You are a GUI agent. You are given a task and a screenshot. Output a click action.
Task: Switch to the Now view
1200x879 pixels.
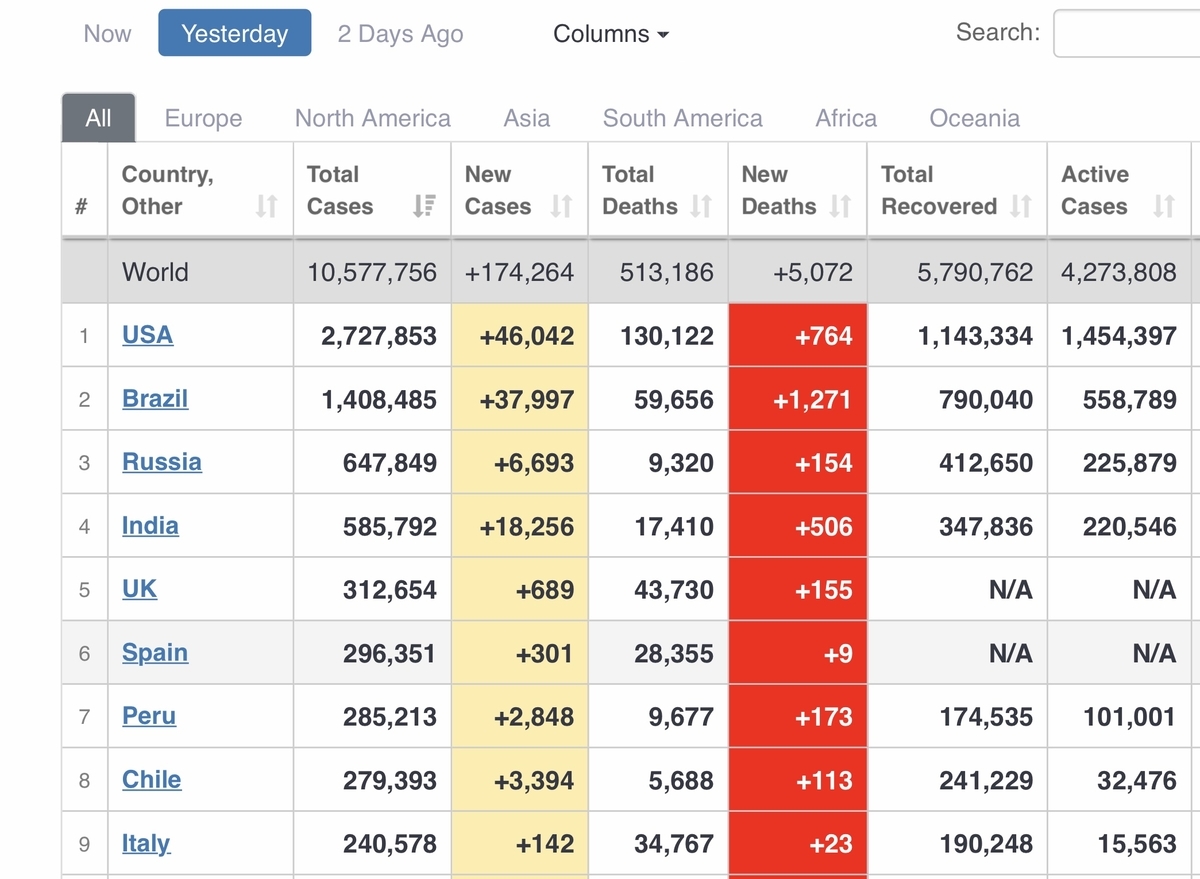point(107,34)
